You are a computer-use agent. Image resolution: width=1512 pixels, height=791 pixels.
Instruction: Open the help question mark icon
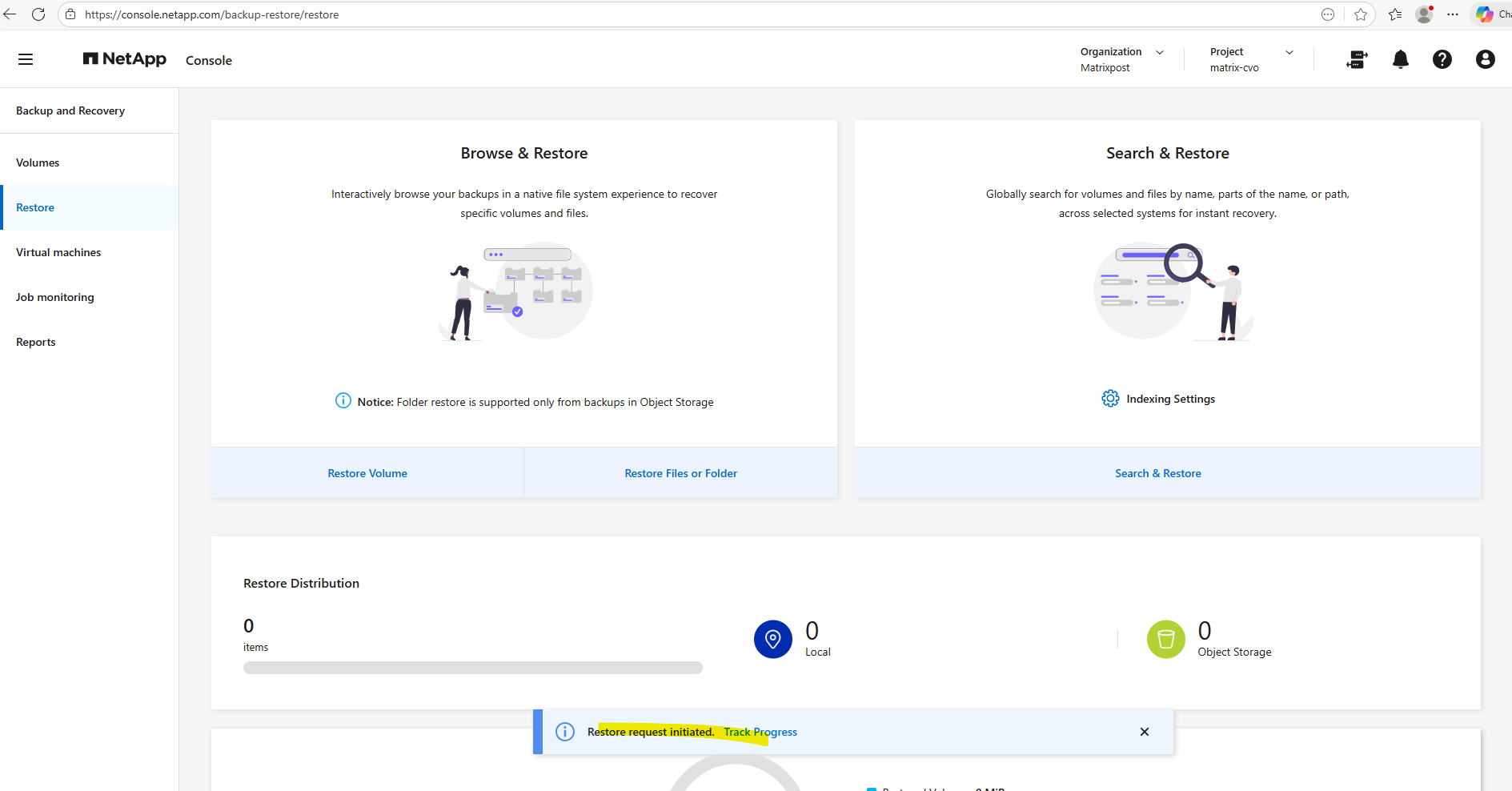(1442, 59)
